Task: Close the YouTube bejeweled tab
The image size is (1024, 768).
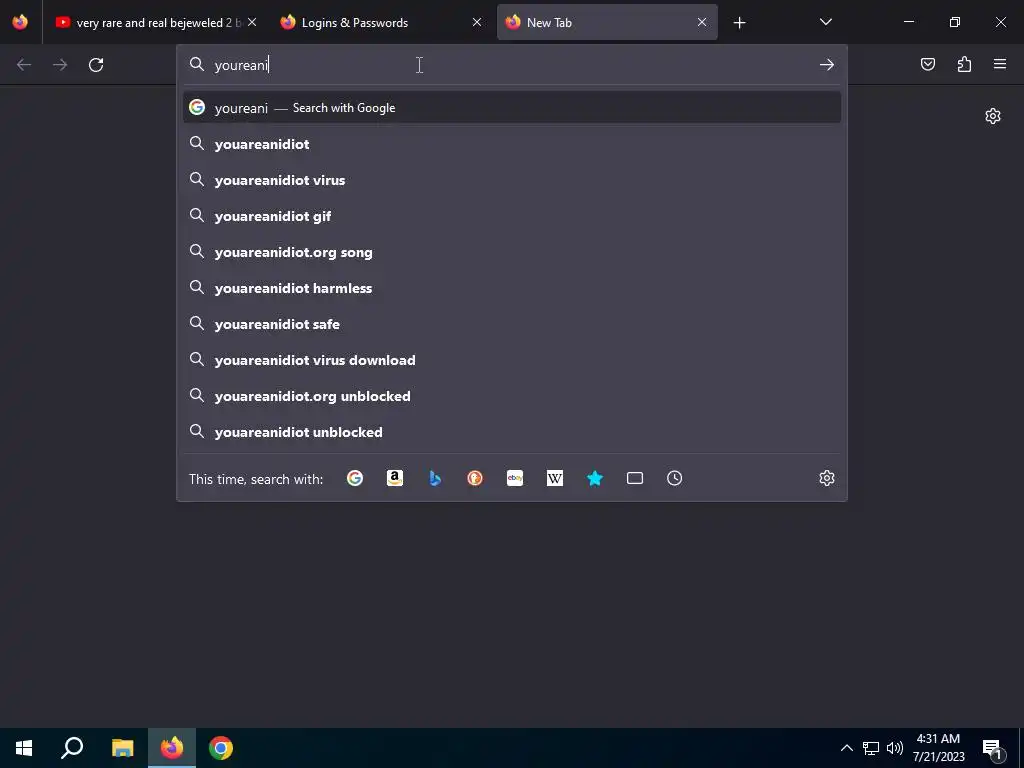Action: 252,22
